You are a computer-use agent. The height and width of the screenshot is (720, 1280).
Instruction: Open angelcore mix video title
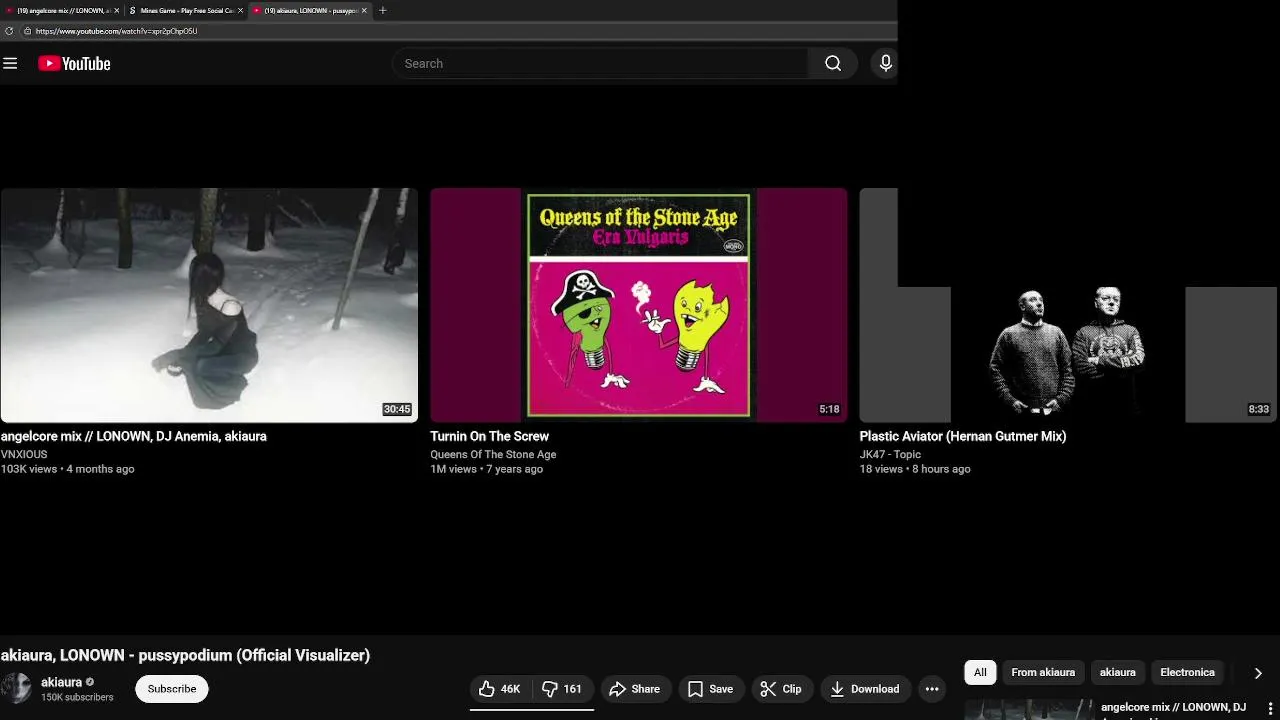pos(134,436)
